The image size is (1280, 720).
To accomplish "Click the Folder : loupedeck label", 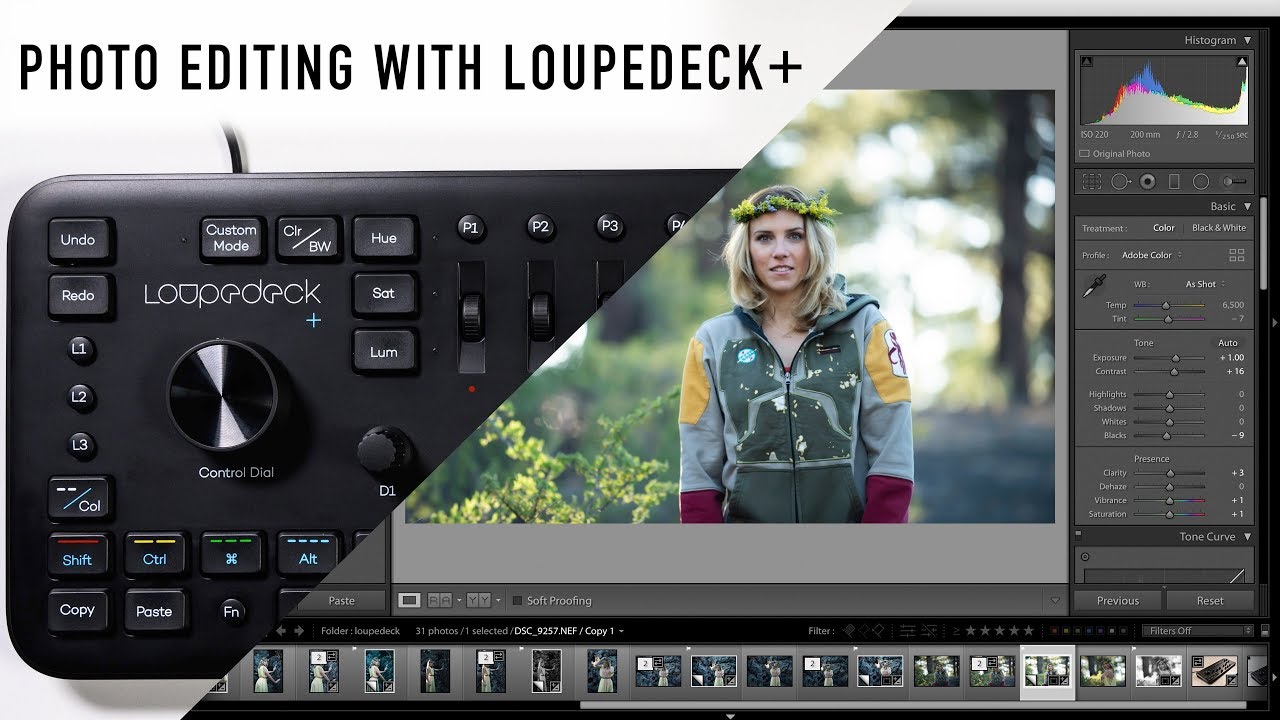I will pyautogui.click(x=360, y=631).
